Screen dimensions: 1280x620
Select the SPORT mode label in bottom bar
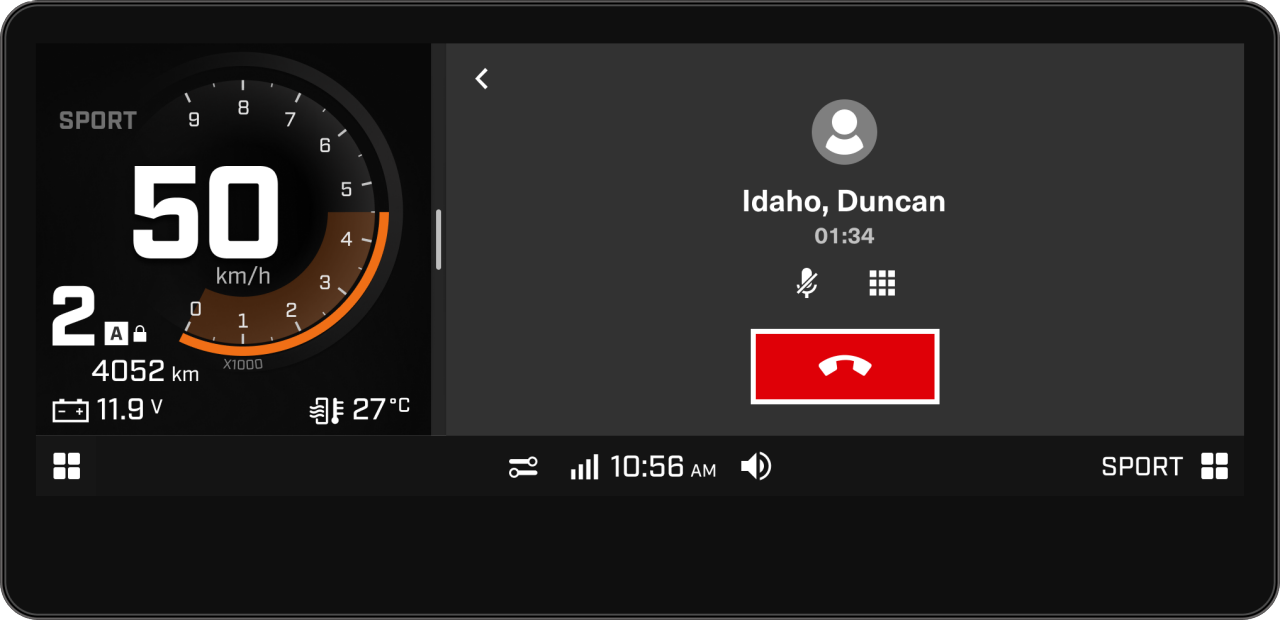[1142, 467]
